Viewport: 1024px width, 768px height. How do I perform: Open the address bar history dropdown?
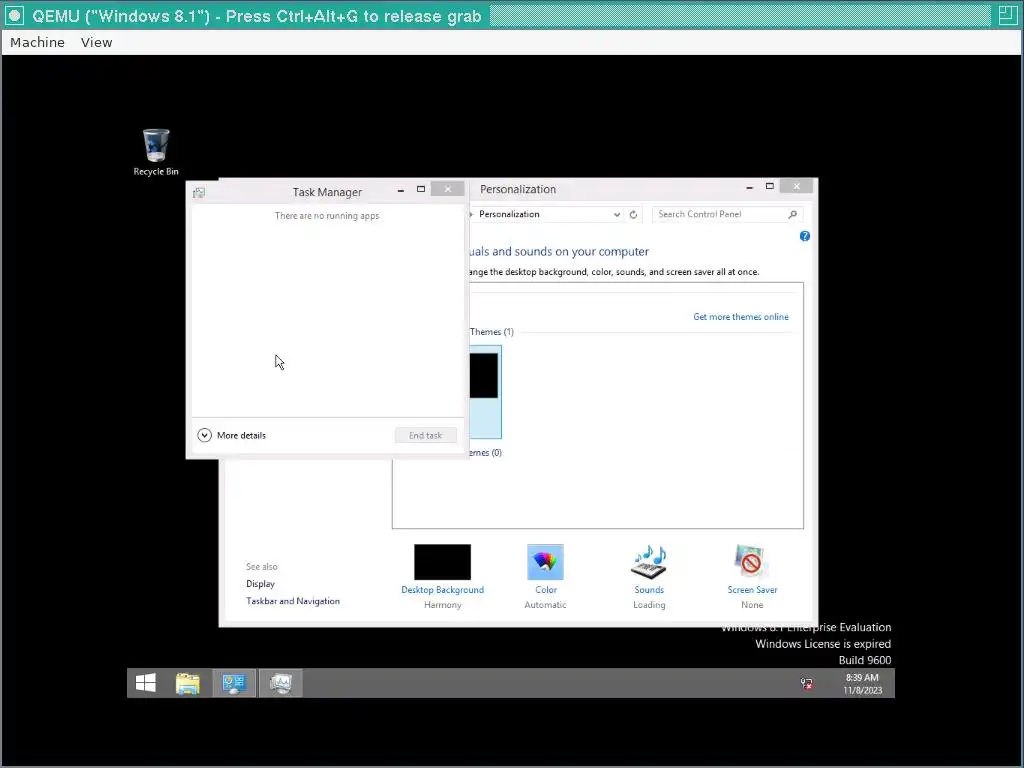tap(616, 214)
